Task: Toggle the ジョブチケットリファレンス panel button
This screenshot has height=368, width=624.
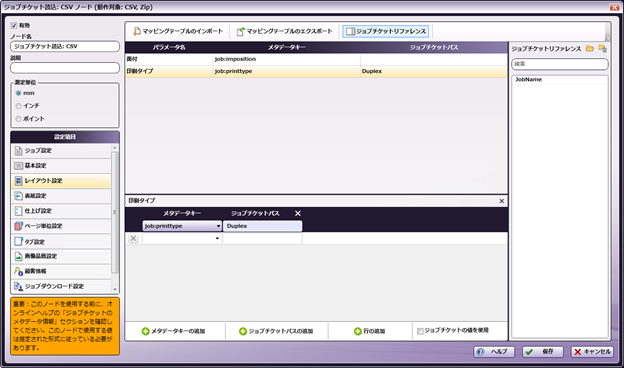Action: [x=386, y=31]
